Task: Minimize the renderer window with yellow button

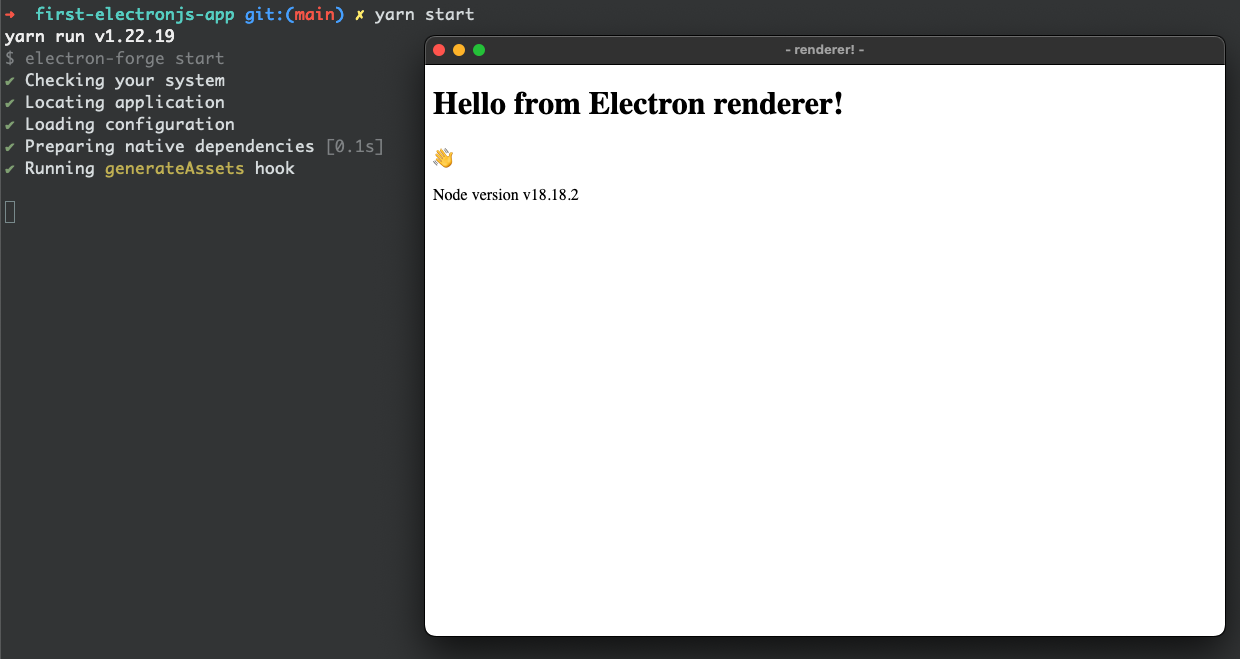Action: [459, 50]
